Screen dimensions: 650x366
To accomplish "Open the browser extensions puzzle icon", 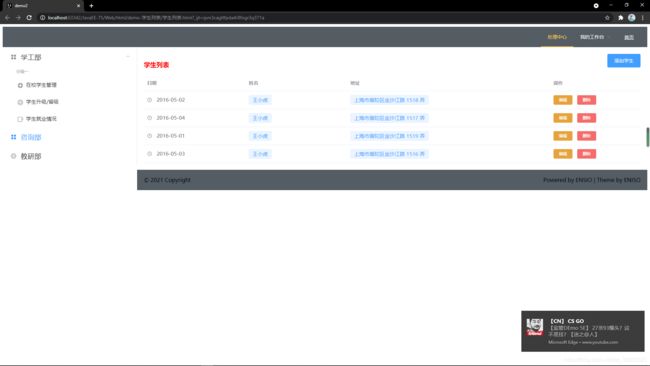I will pyautogui.click(x=621, y=18).
